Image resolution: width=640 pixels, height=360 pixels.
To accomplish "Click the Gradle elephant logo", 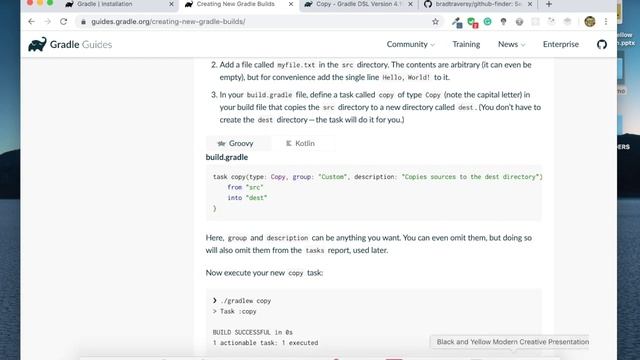I will 37,44.
